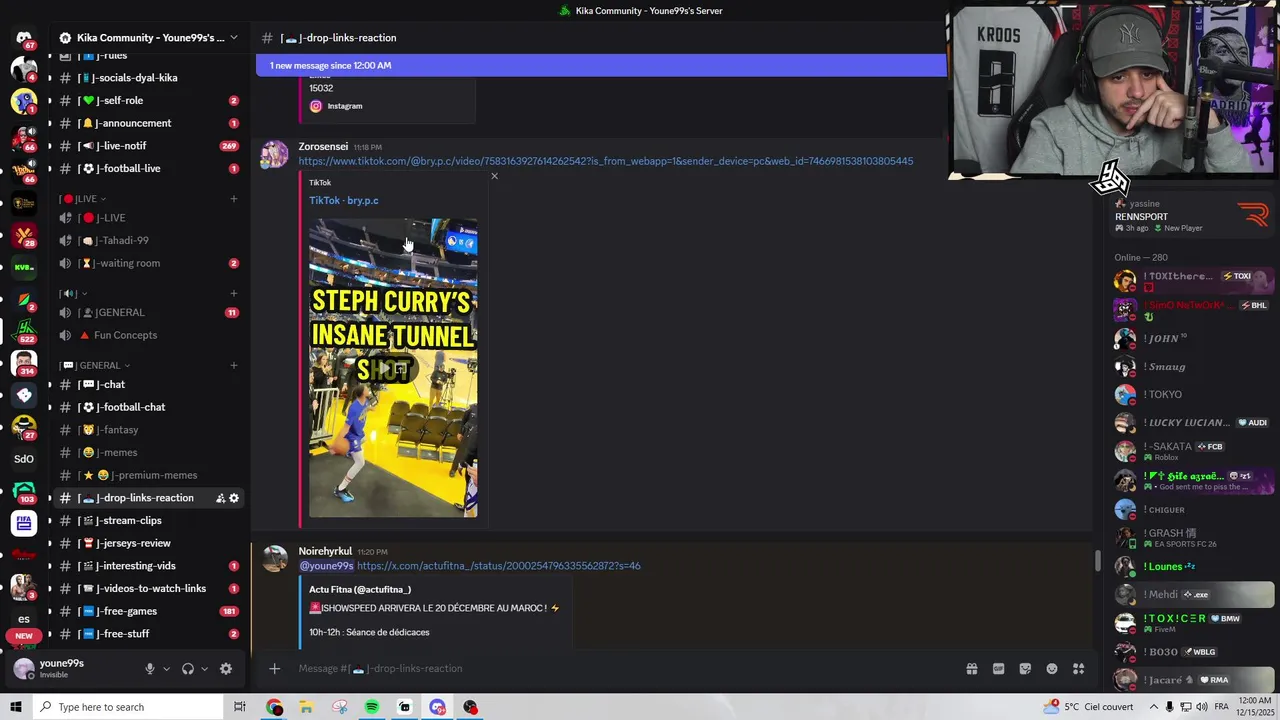Open Chrome from the taskbar
This screenshot has height=720, width=1280.
click(x=274, y=707)
